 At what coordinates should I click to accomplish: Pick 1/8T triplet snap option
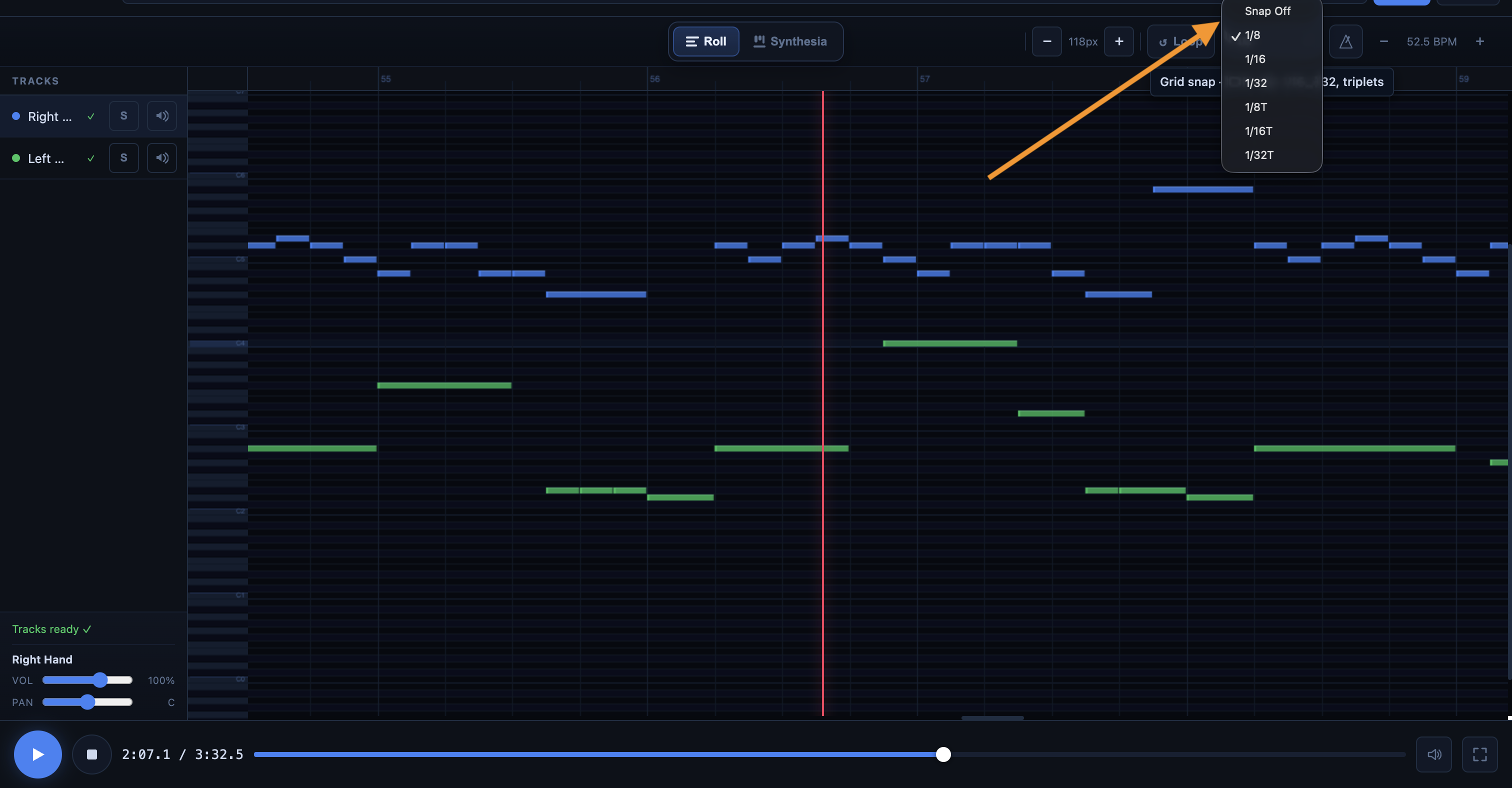click(1255, 107)
